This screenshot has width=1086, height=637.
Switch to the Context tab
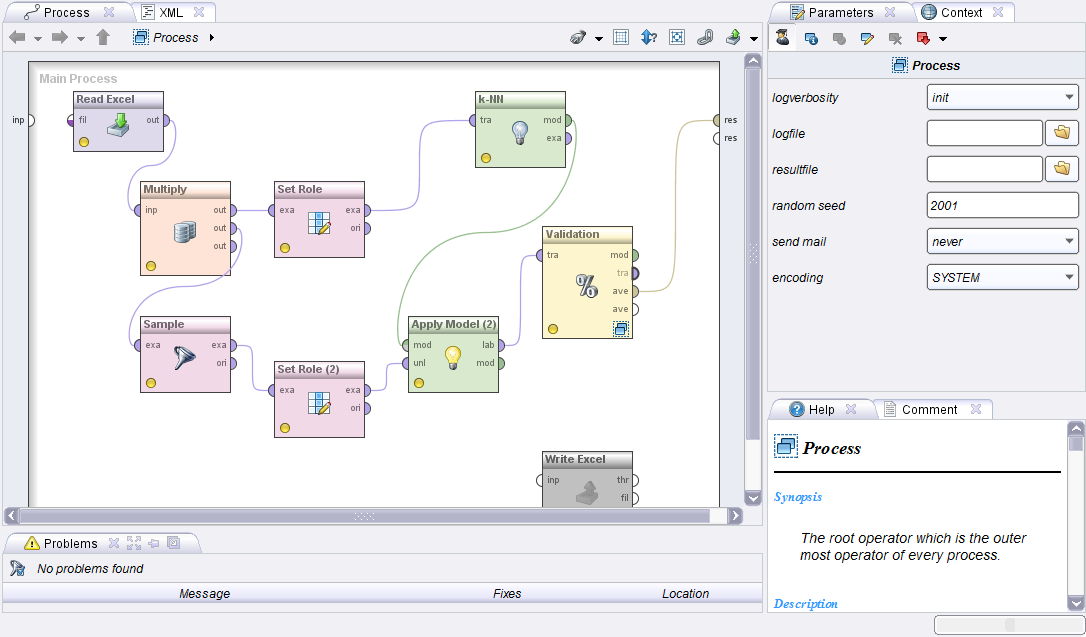[x=963, y=12]
